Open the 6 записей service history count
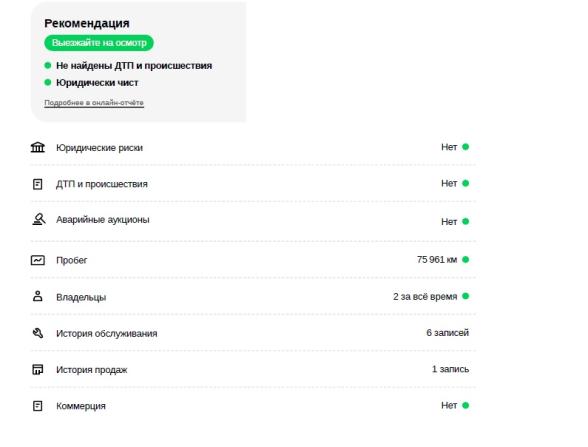This screenshot has height=447, width=588. point(447,333)
